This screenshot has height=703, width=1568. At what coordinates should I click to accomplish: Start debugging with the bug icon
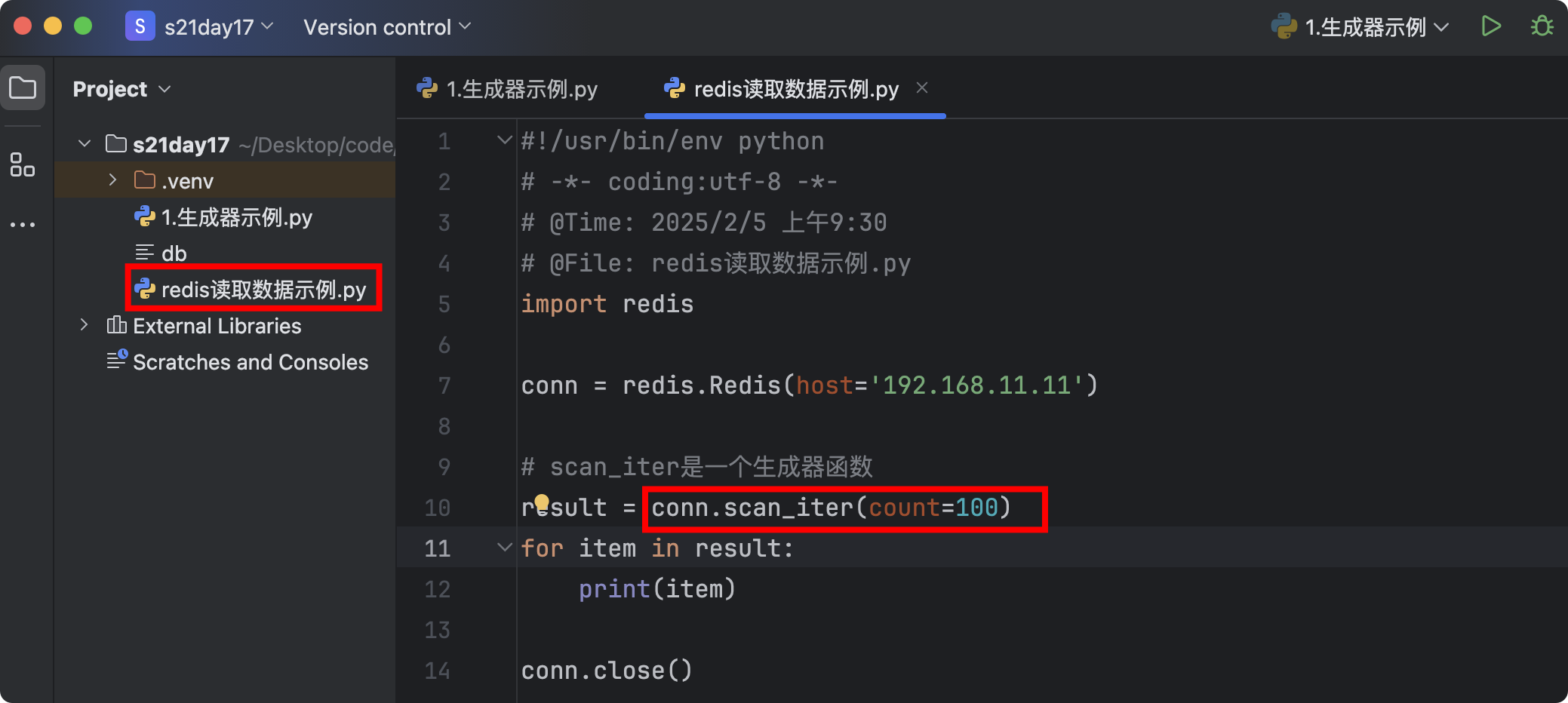[x=1542, y=26]
